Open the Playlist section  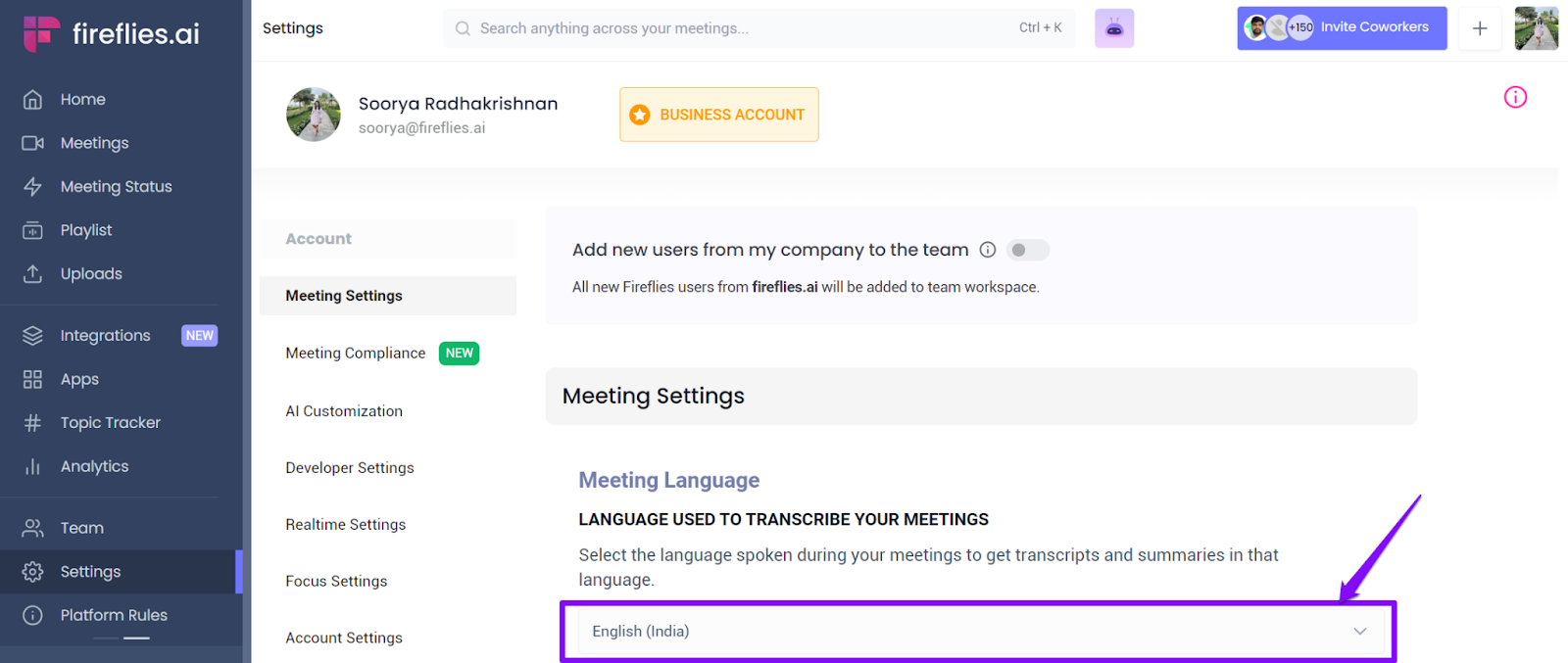[86, 229]
